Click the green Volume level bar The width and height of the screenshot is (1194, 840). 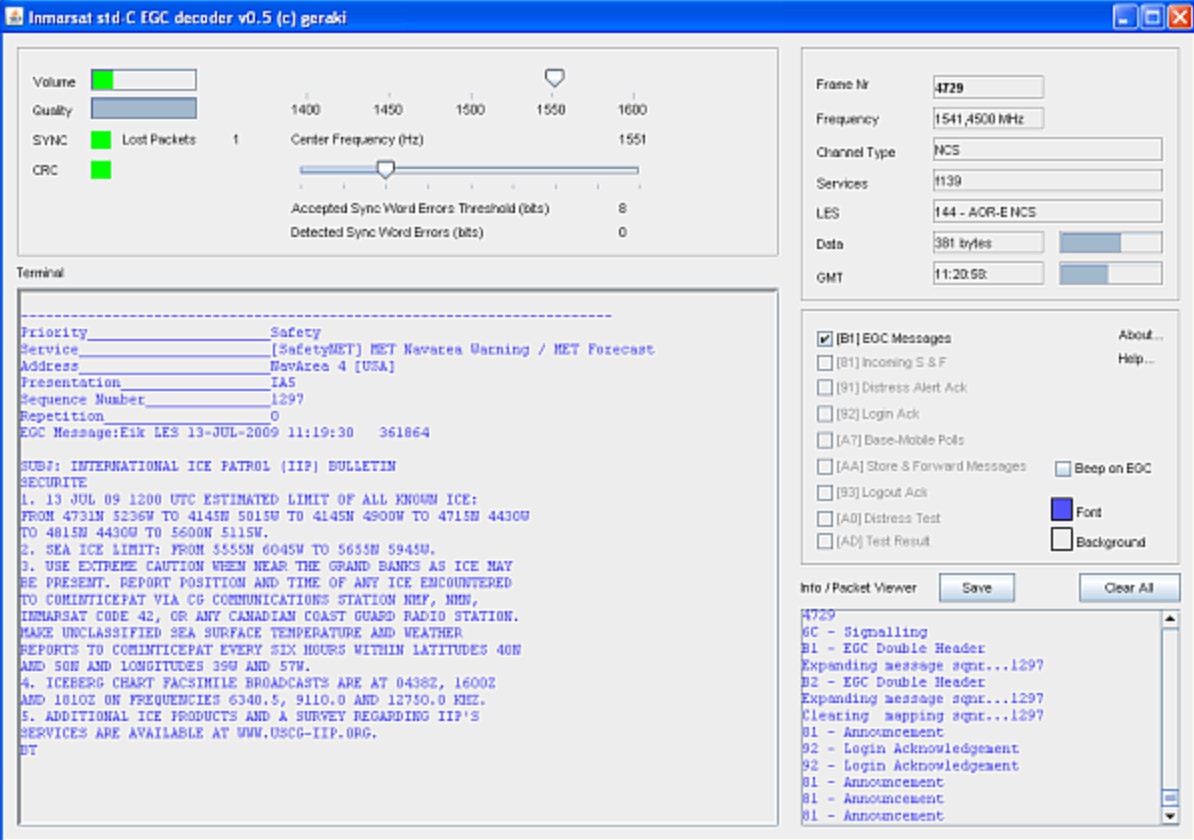[x=103, y=81]
